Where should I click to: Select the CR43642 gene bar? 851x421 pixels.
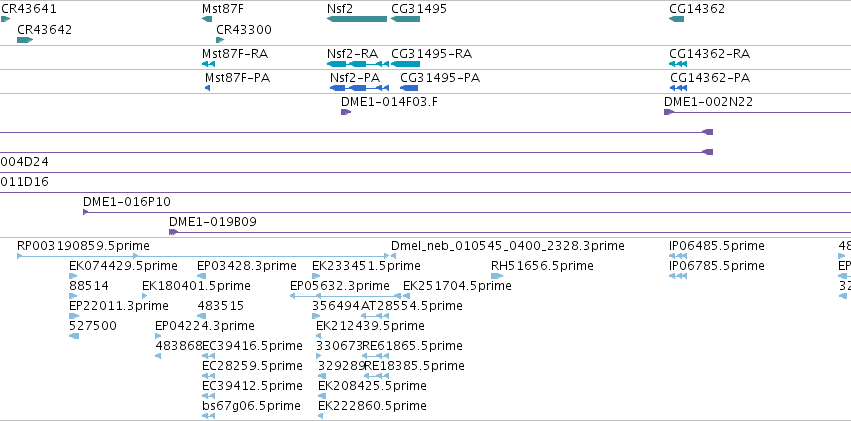point(25,40)
